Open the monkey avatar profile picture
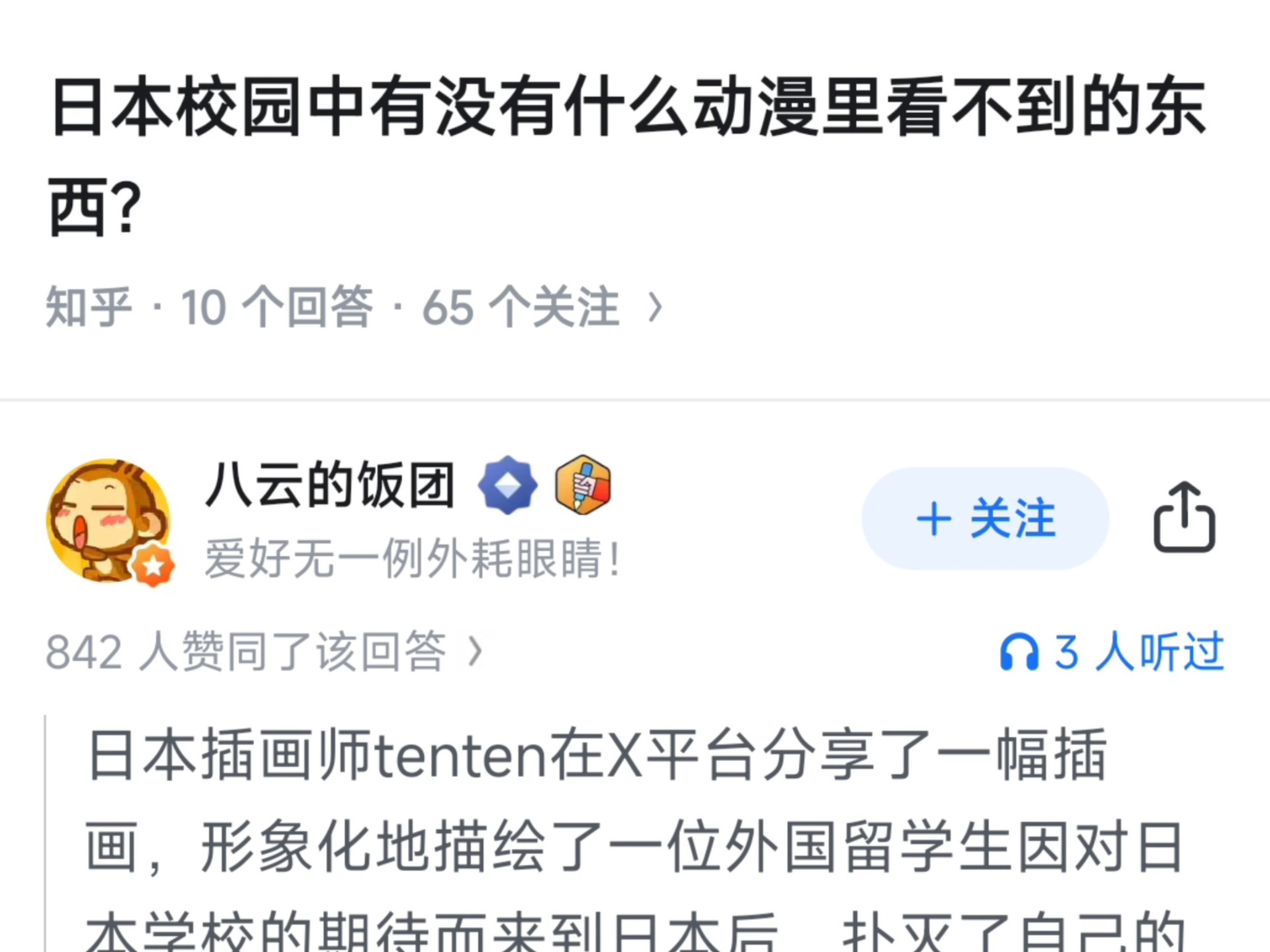The width and height of the screenshot is (1270, 952). pos(108,521)
